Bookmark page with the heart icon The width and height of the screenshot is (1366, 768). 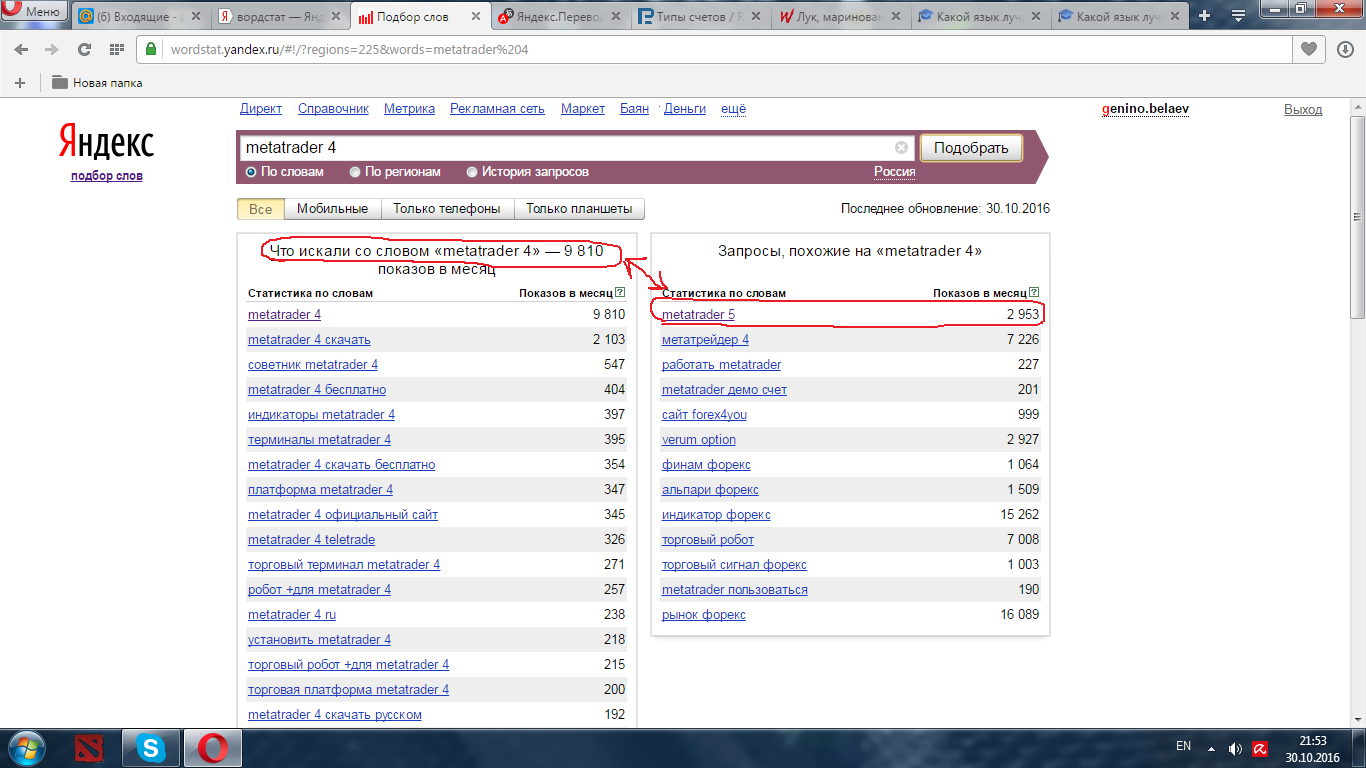(x=1308, y=49)
